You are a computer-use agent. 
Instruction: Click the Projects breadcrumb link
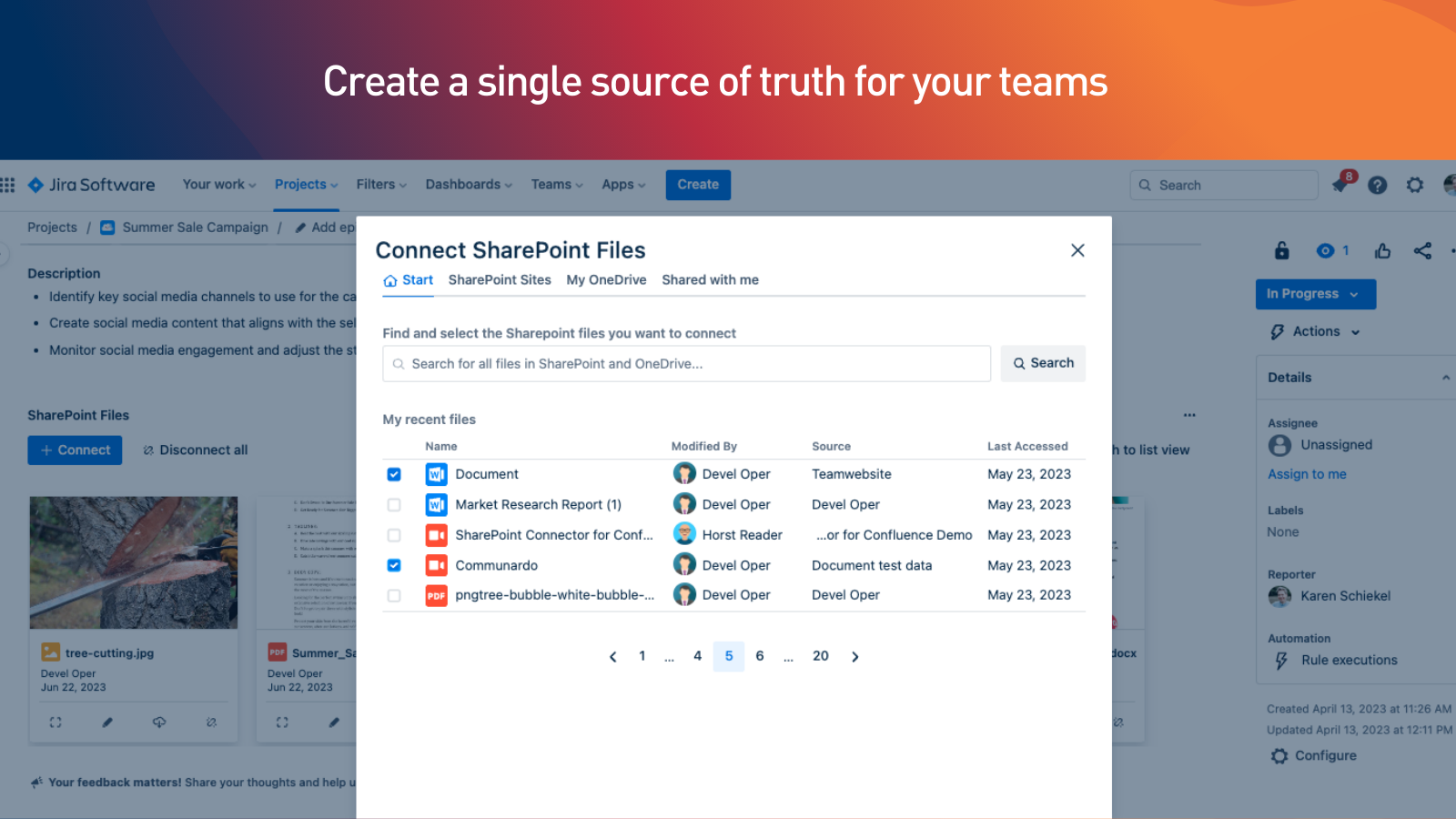pos(52,227)
